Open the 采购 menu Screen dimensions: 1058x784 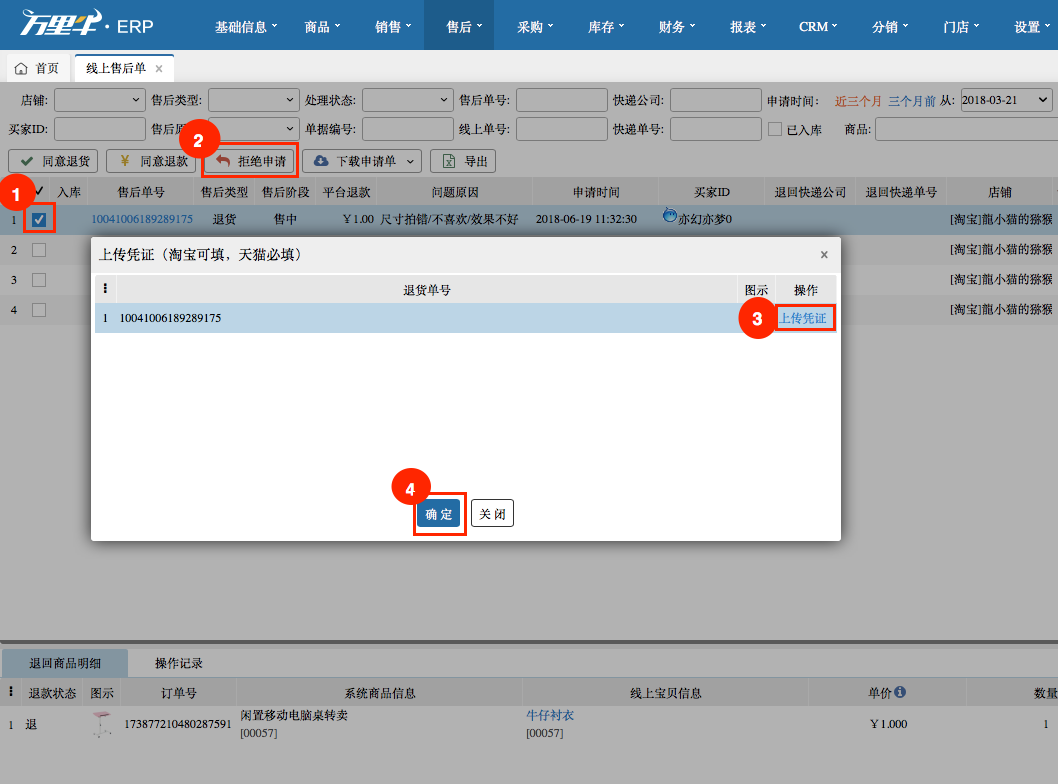pos(535,26)
